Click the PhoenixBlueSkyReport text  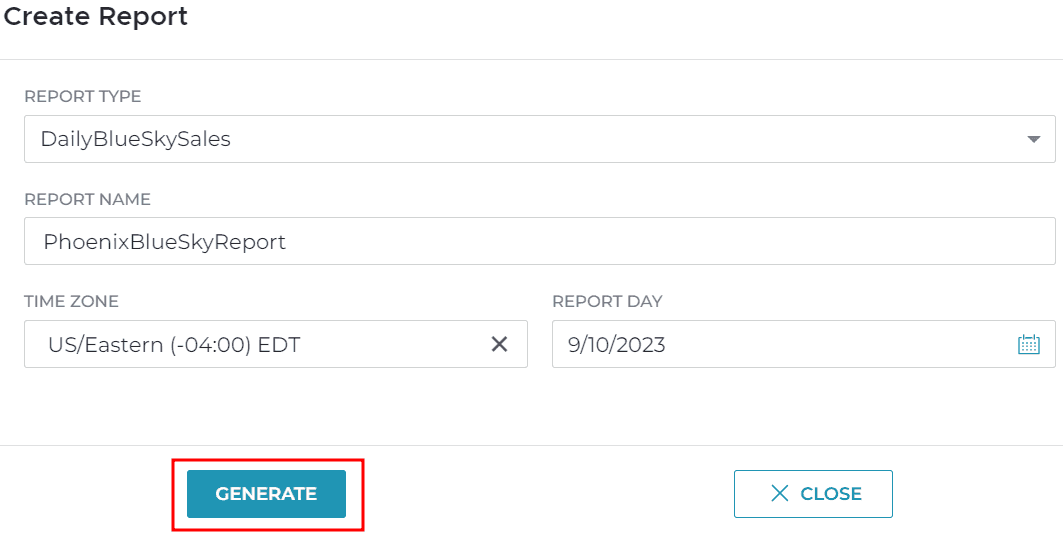[165, 242]
